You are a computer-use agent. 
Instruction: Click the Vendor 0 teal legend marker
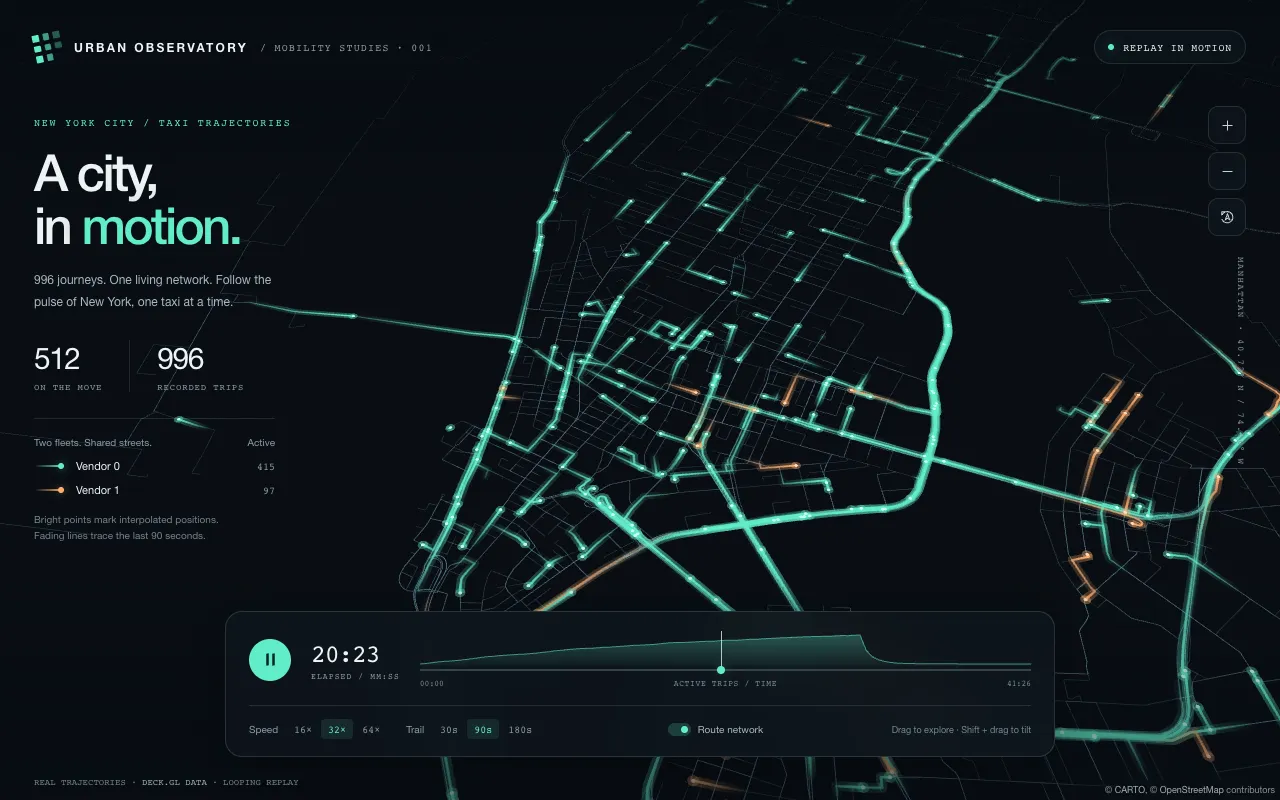click(50, 466)
